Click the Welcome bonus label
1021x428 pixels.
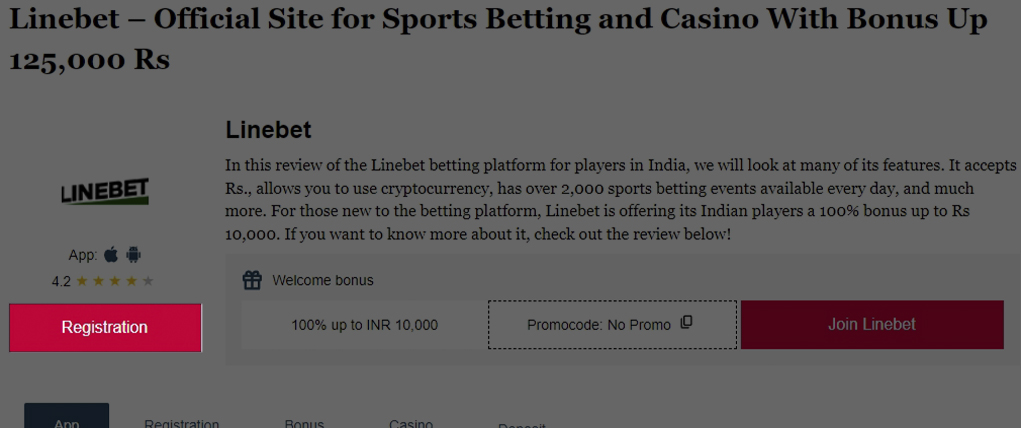(x=323, y=280)
